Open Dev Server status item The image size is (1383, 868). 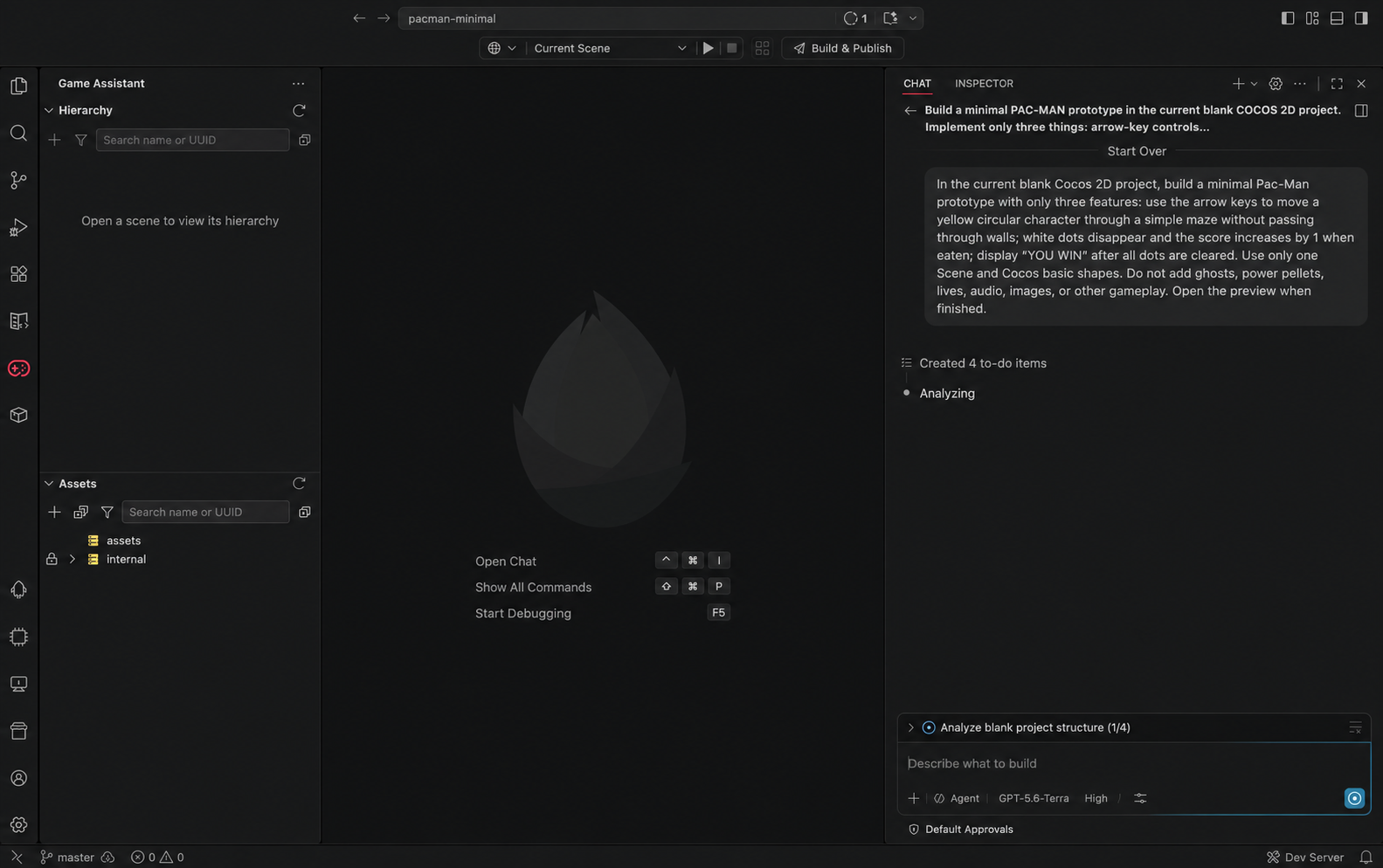(x=1305, y=858)
